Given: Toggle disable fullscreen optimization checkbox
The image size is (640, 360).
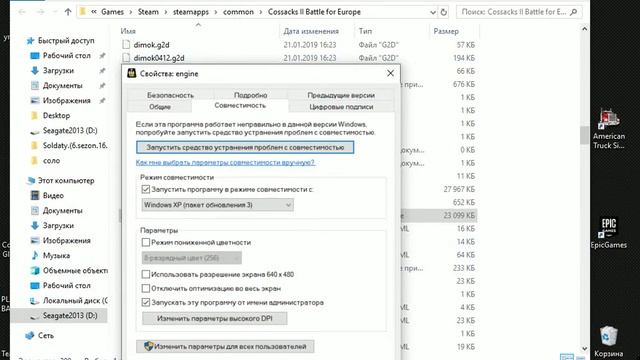Looking at the screenshot, I should pyautogui.click(x=146, y=288).
